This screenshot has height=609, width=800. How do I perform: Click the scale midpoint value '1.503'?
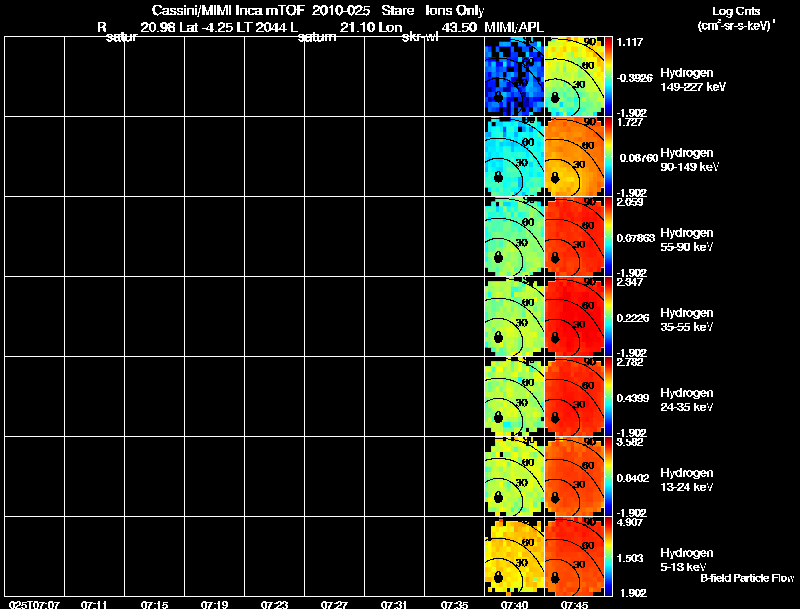[630, 559]
